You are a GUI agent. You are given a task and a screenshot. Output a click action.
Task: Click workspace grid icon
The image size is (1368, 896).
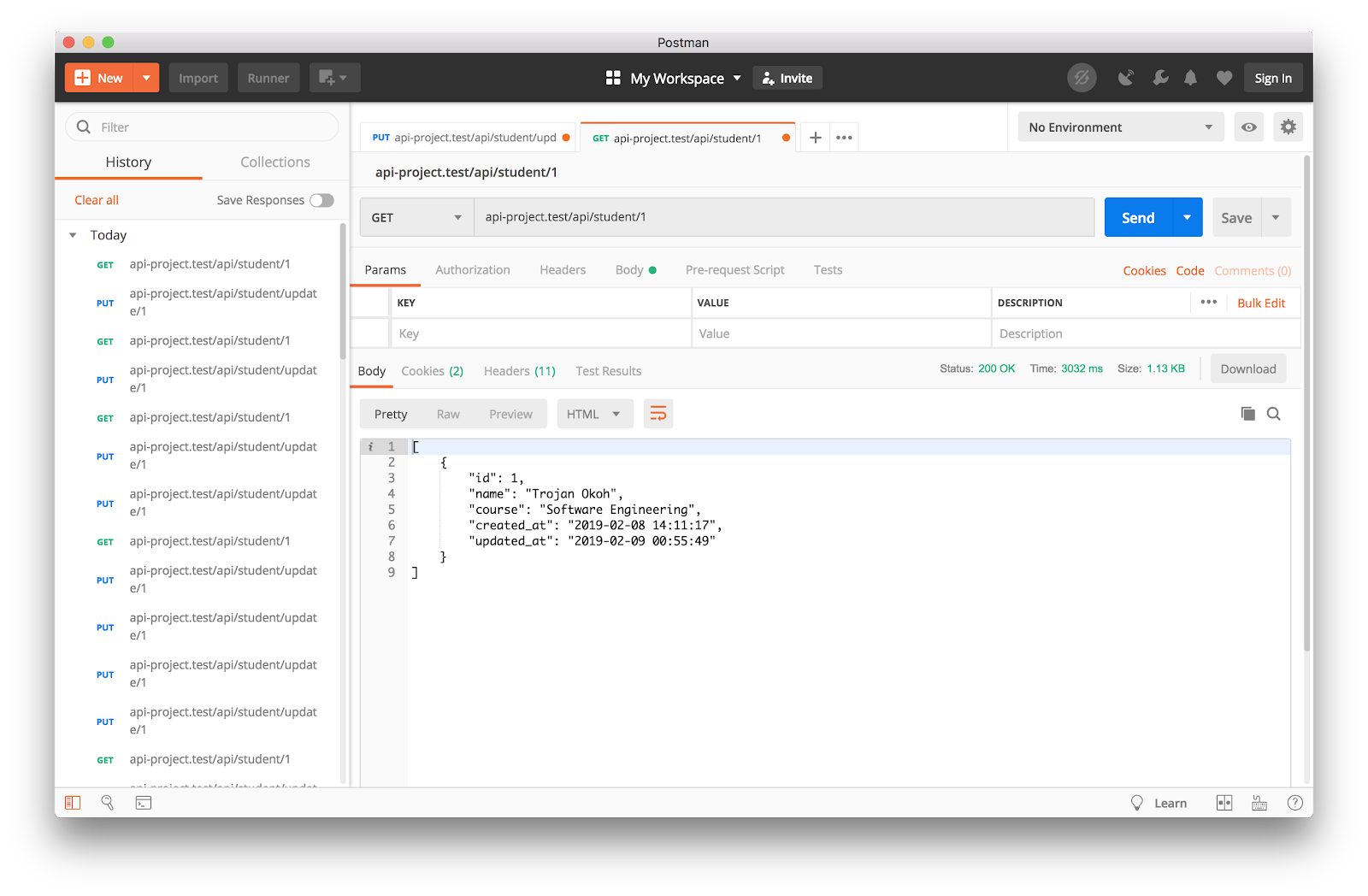[x=613, y=78]
